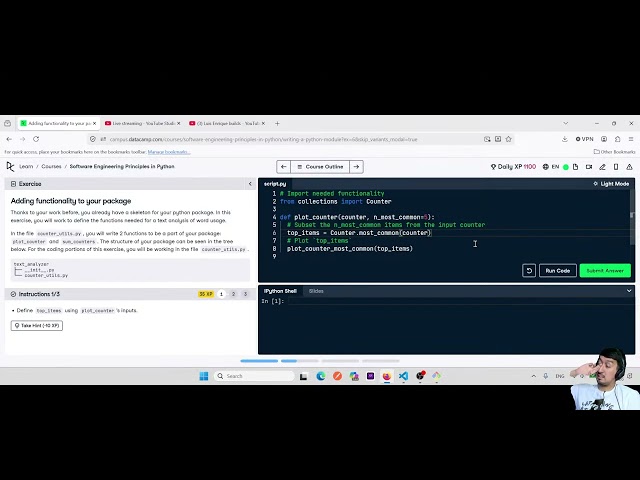Go to the previous exercise arrow
The image size is (640, 480).
coord(284,167)
